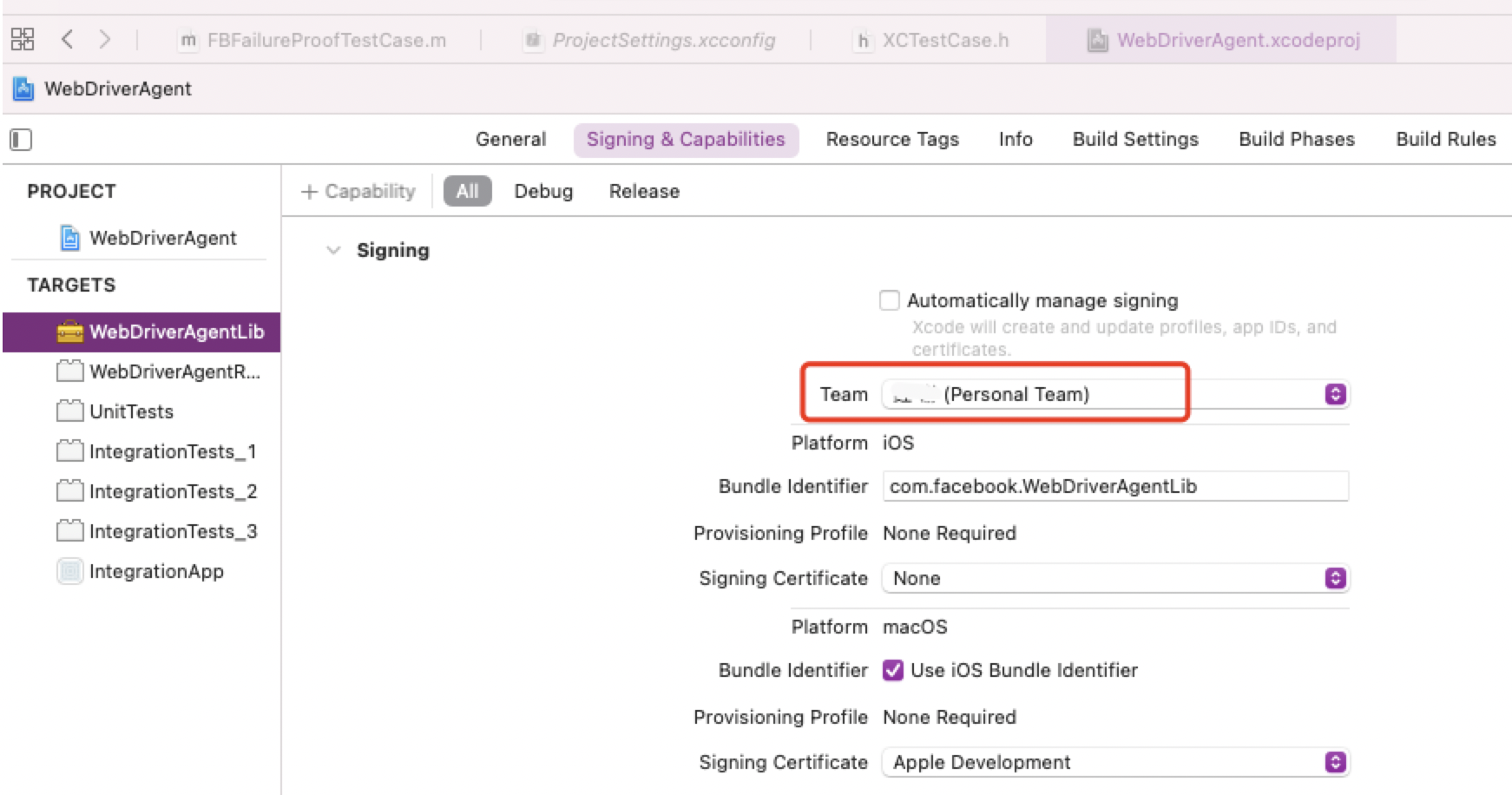Open iOS Signing Certificate dropdown showing None
1512x795 pixels.
pos(1115,578)
